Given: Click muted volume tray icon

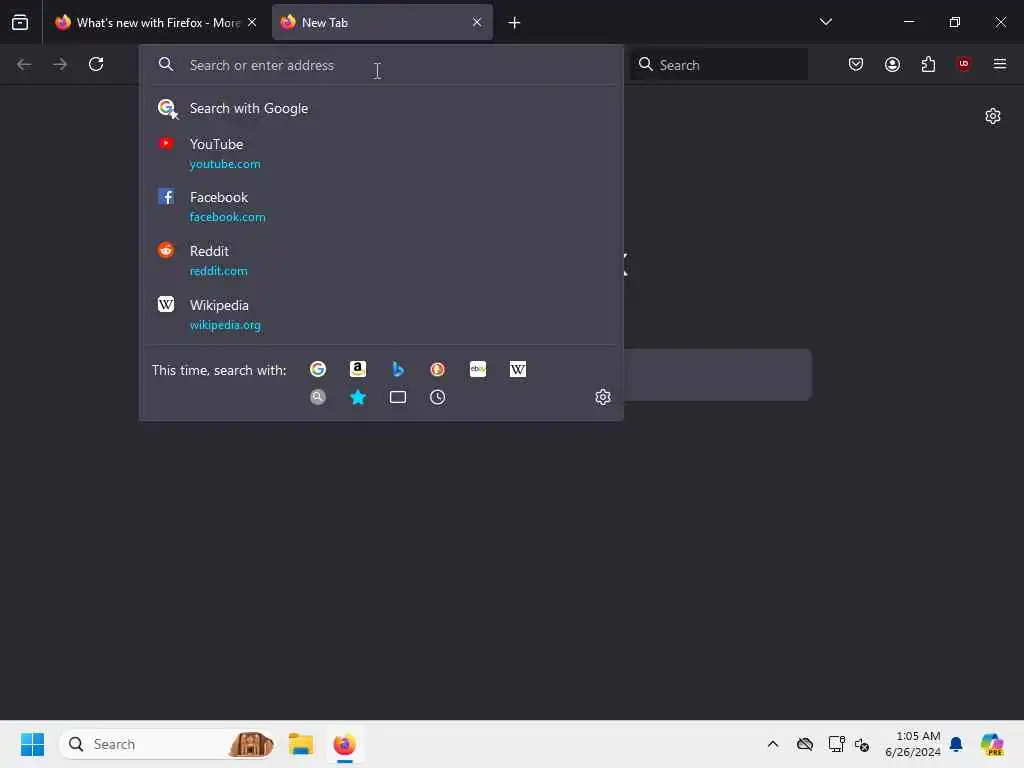Looking at the screenshot, I should pyautogui.click(x=862, y=744).
